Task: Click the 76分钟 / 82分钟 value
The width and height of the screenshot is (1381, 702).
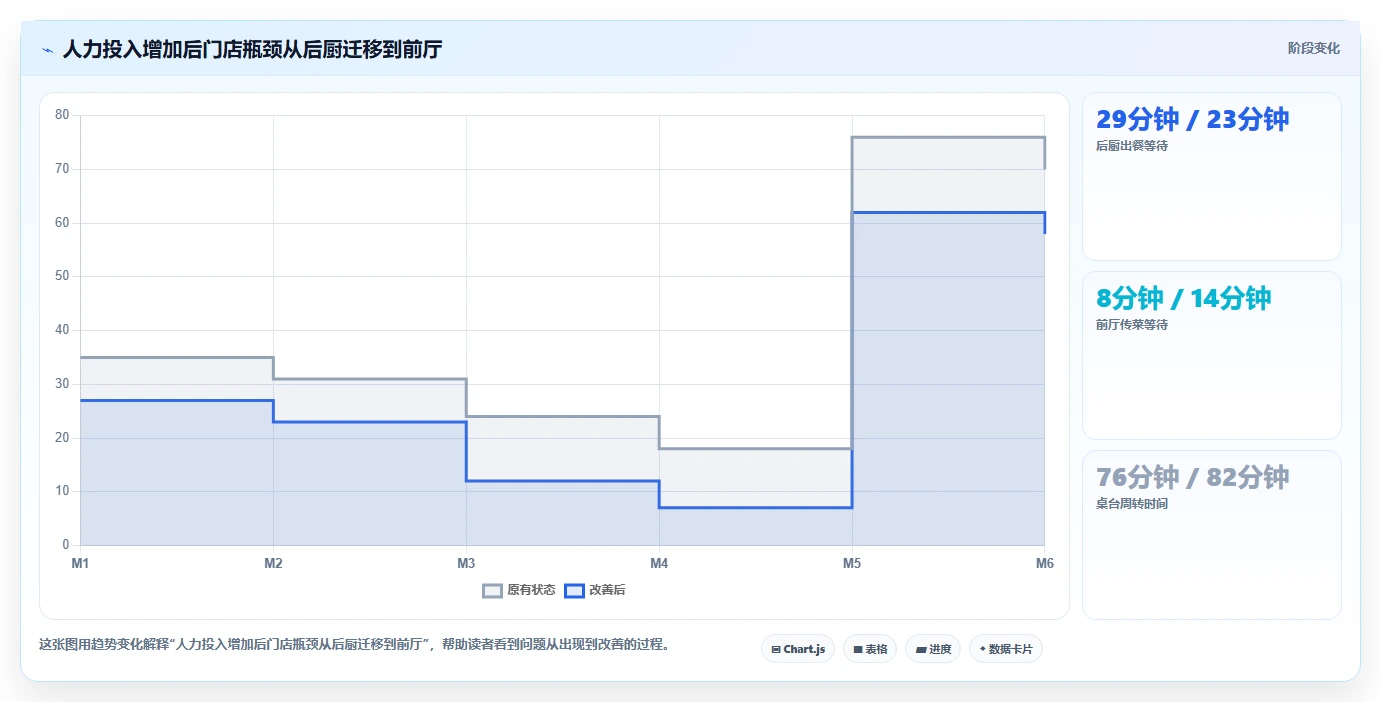Action: tap(1192, 477)
